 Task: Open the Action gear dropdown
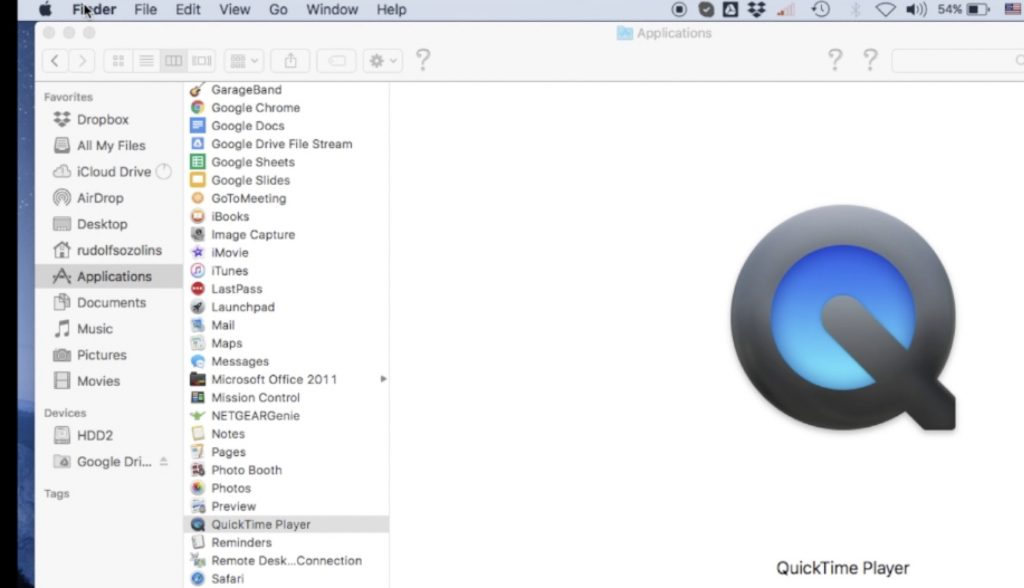[383, 61]
